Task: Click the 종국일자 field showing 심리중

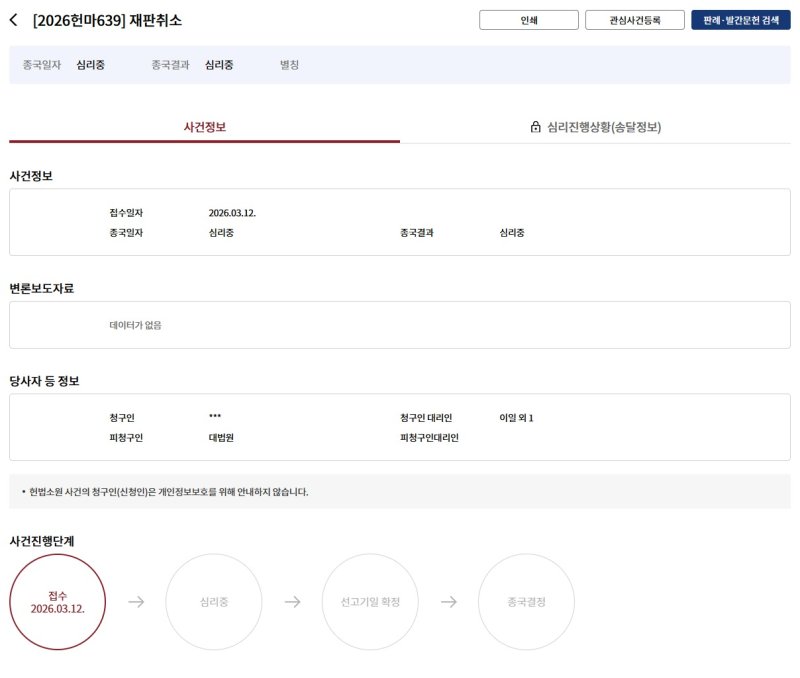Action: 87,65
